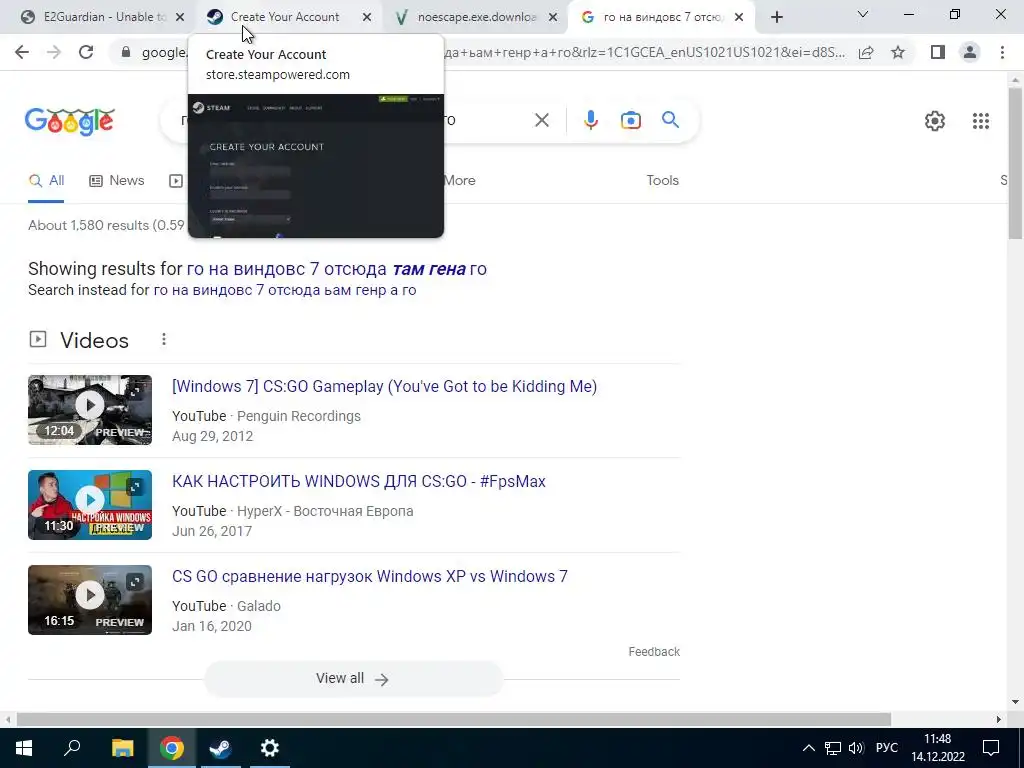
Task: Close the noescape.exe tab
Action: (553, 18)
